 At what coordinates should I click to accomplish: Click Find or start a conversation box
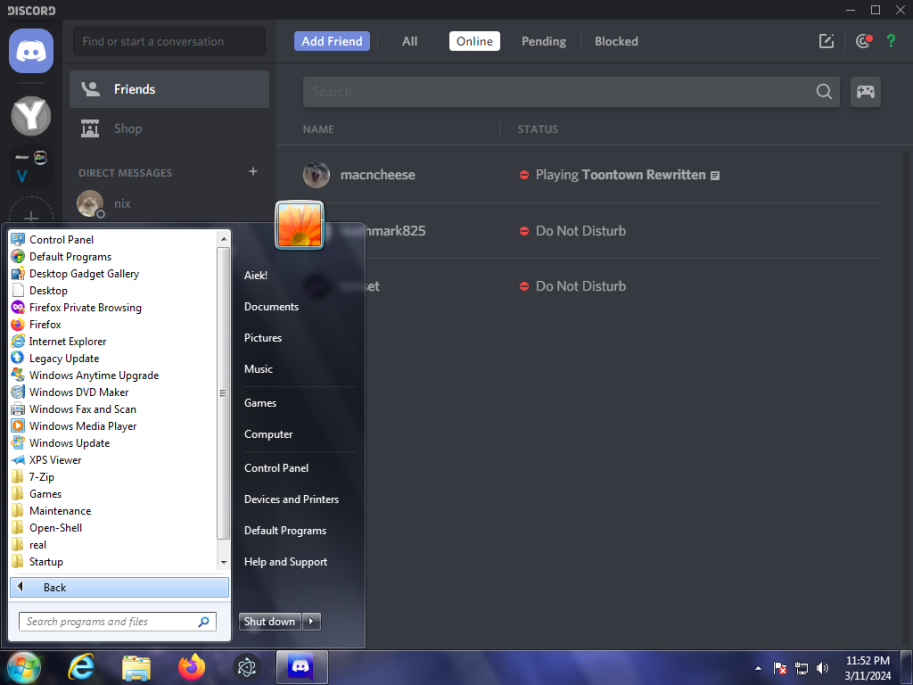tap(169, 41)
